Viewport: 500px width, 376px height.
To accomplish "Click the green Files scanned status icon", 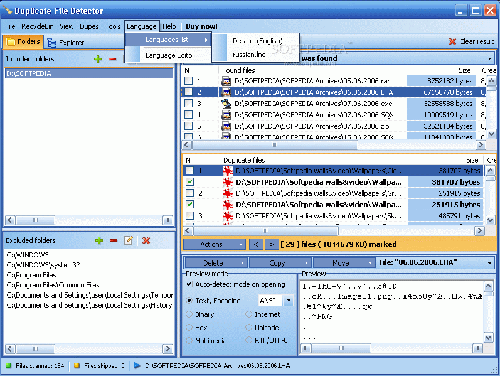I will pos(9,365).
